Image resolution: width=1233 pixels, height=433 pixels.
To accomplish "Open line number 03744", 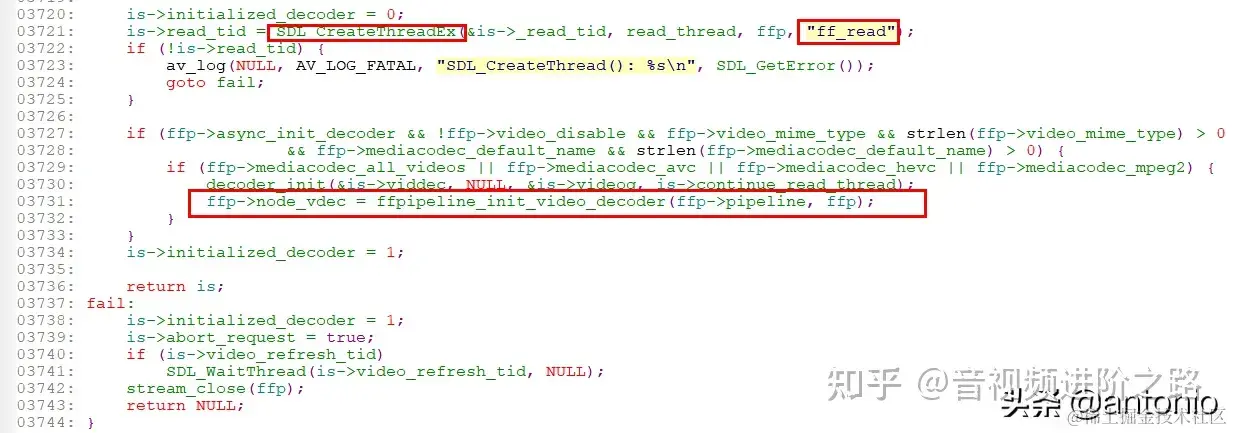I will [40, 422].
